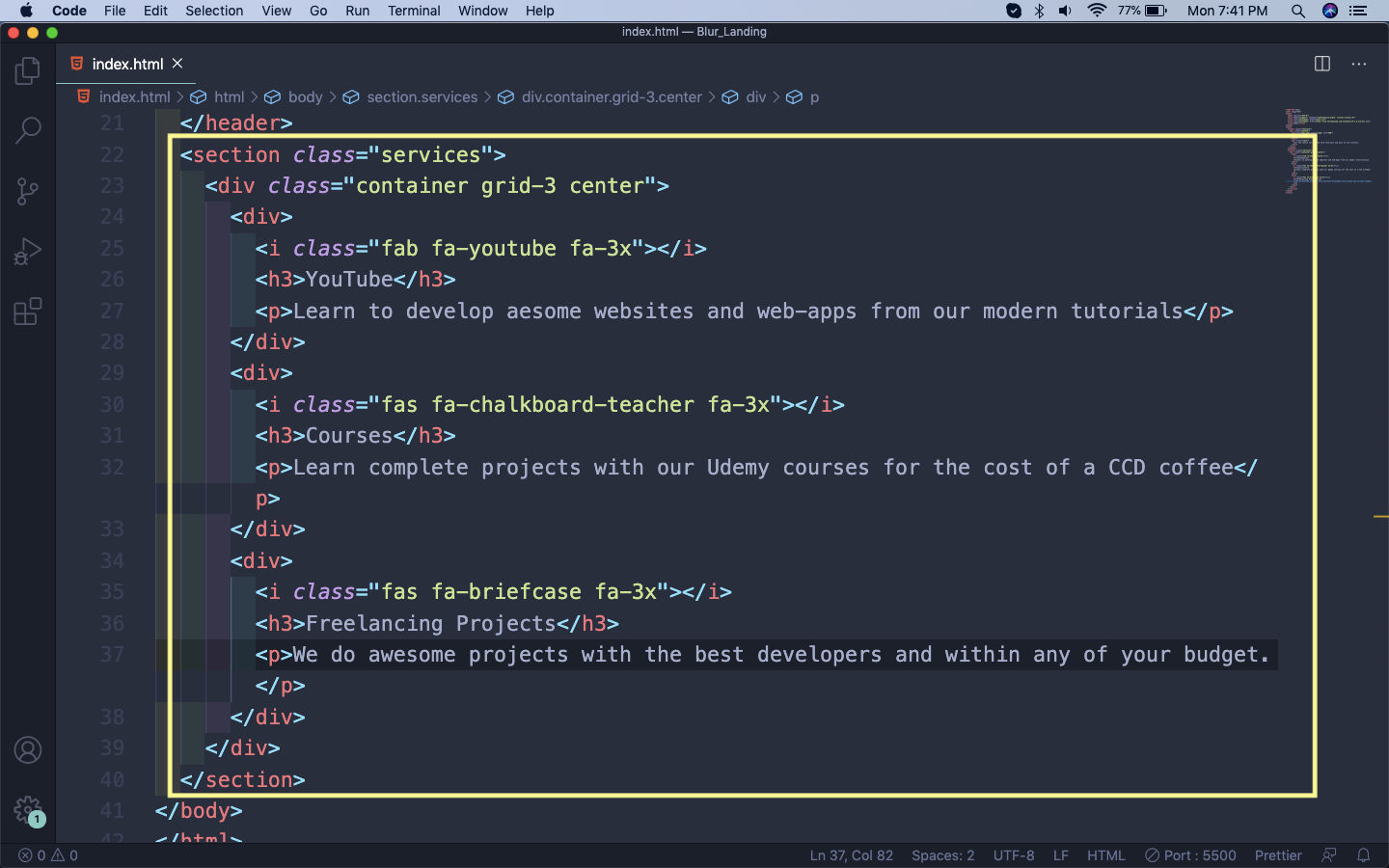Click the h3 Freelancing Projects line
Viewport: 1389px width, 868px height.
[437, 624]
